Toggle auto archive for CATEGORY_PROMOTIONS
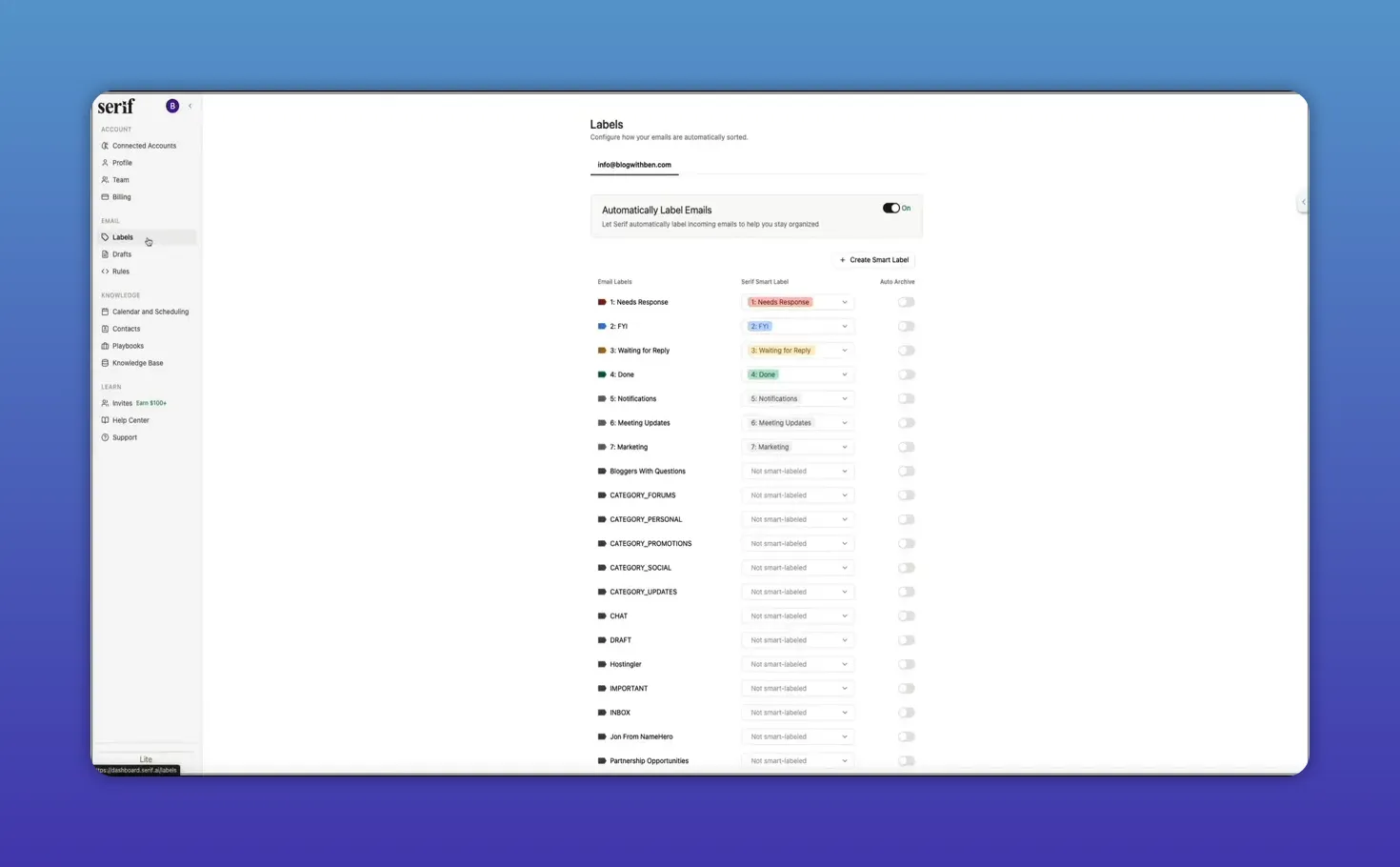The width and height of the screenshot is (1400, 867). (x=906, y=543)
